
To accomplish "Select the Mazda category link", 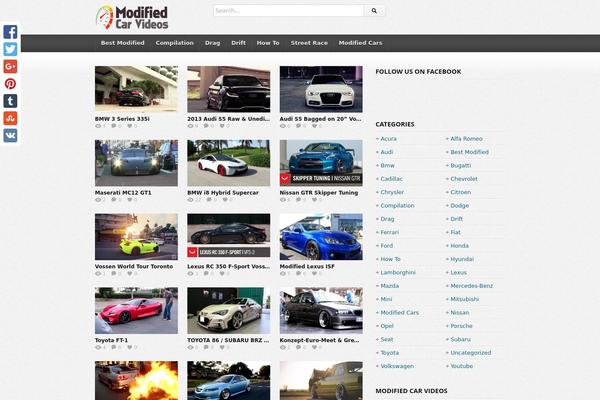I will point(390,286).
